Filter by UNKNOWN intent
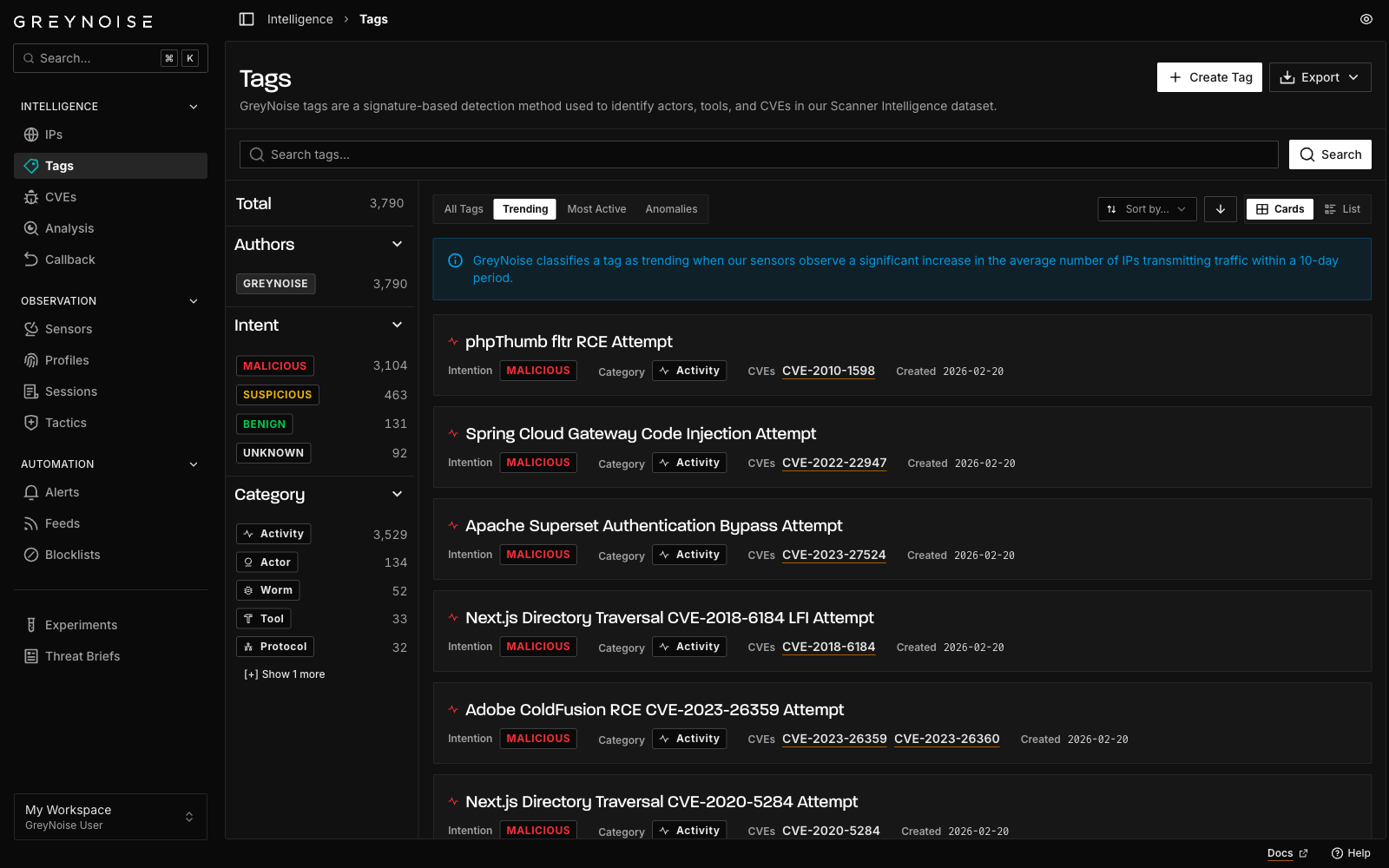The height and width of the screenshot is (868, 1389). 273,453
